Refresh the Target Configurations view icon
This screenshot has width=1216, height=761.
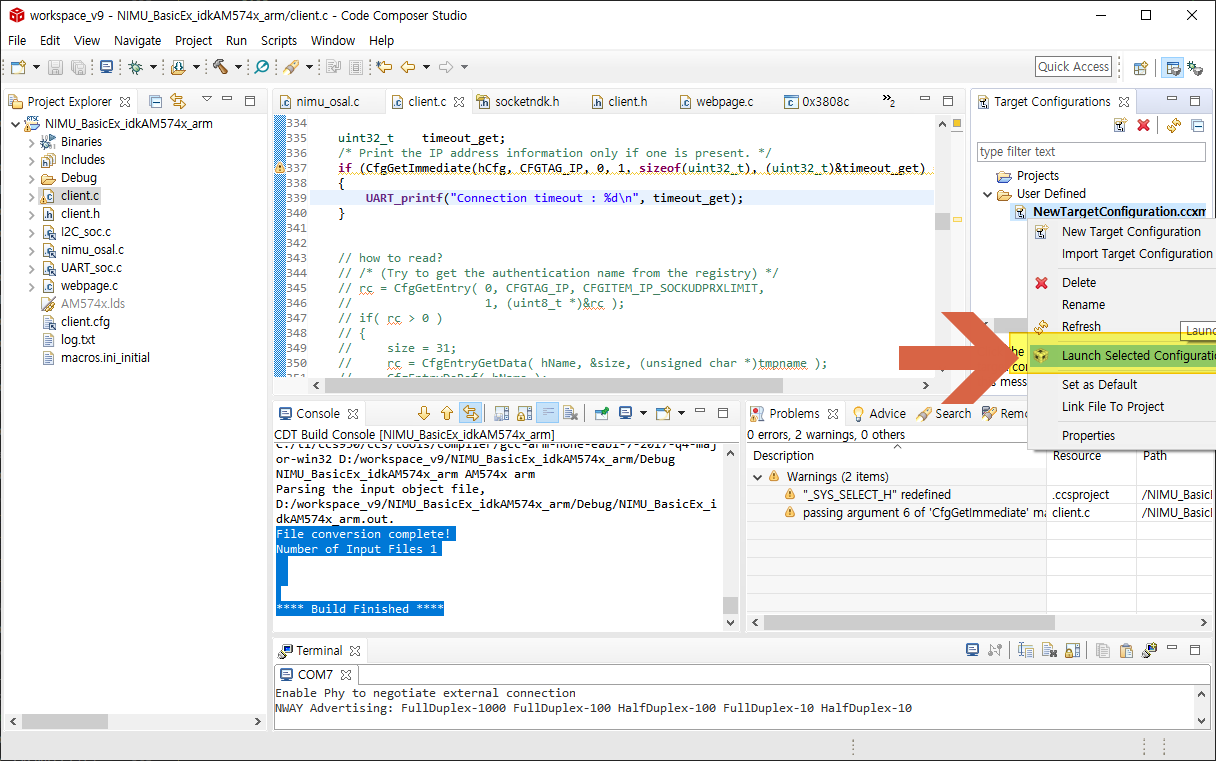[x=1174, y=125]
